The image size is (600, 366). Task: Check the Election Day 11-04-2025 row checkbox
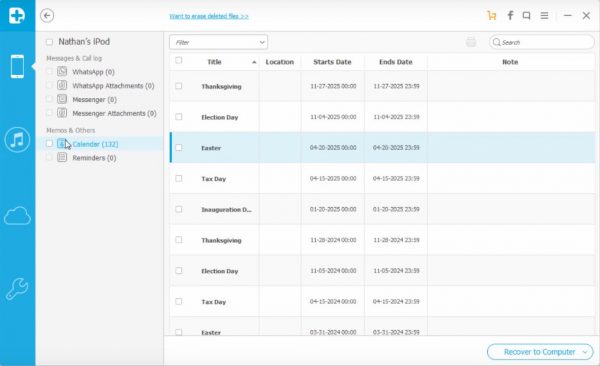pos(179,117)
